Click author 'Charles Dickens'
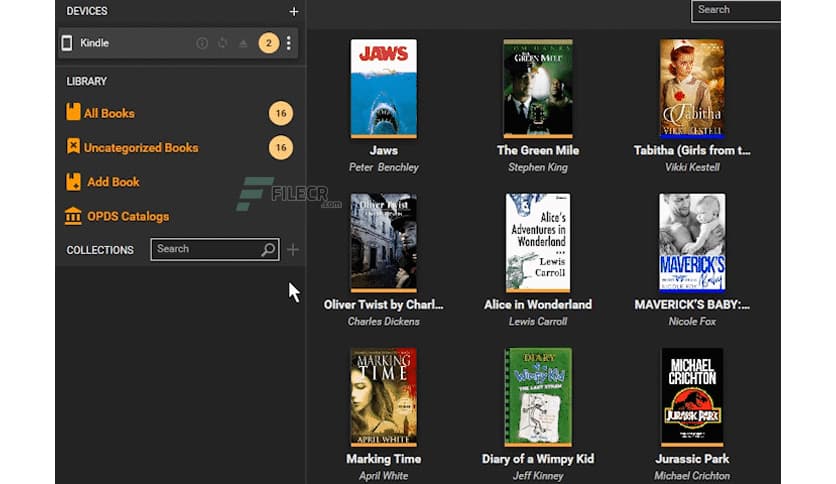The width and height of the screenshot is (836, 484). click(384, 321)
